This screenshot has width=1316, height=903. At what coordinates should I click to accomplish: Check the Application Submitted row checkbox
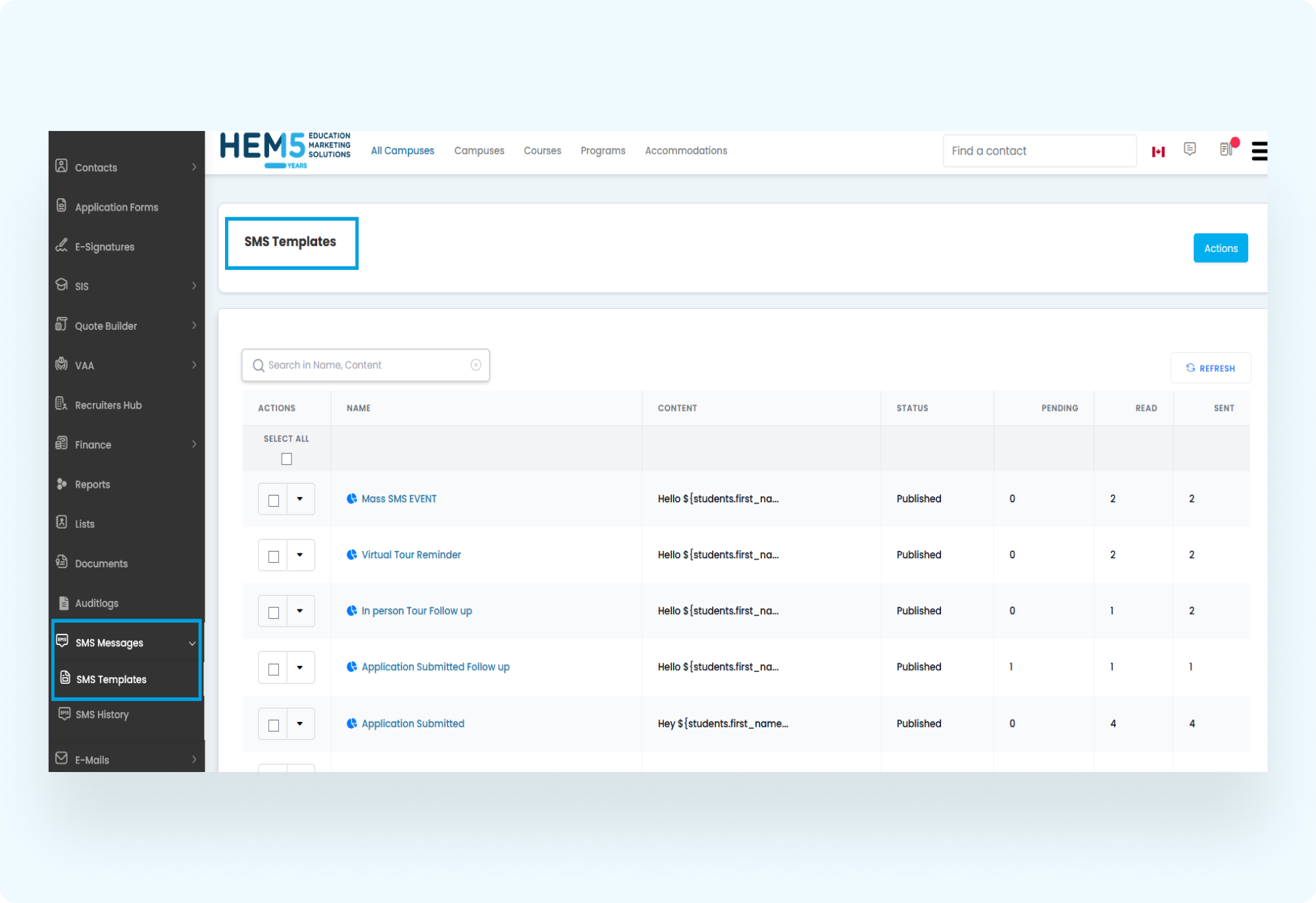pyautogui.click(x=274, y=725)
